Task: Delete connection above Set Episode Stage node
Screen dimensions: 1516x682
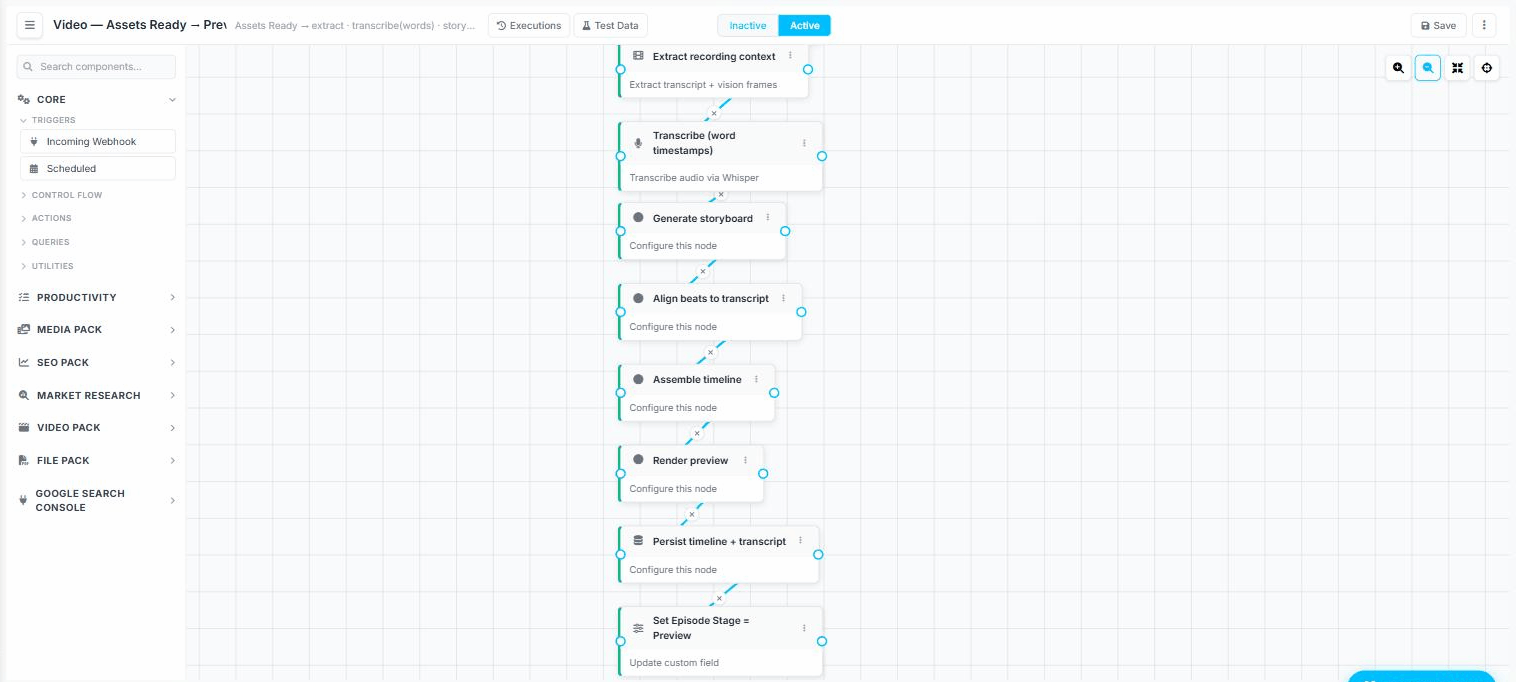Action: coord(718,599)
